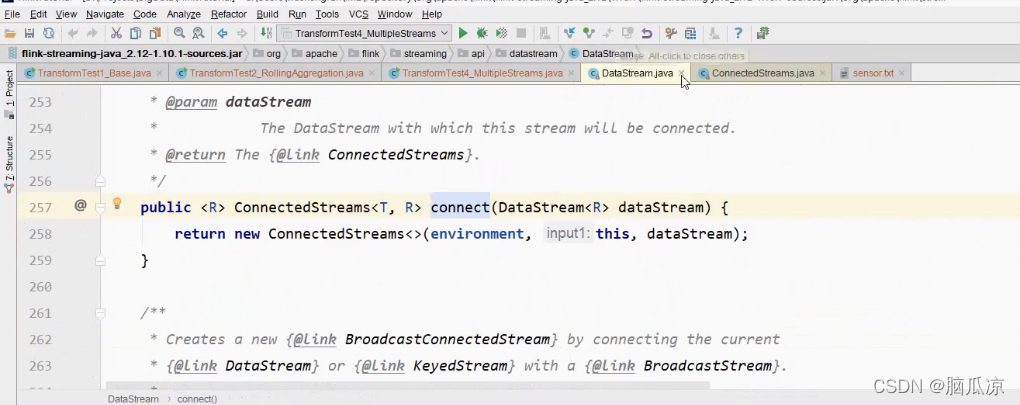1020x405 pixels.
Task: Click connect() in bottom breadcrumb
Action: coord(197,398)
